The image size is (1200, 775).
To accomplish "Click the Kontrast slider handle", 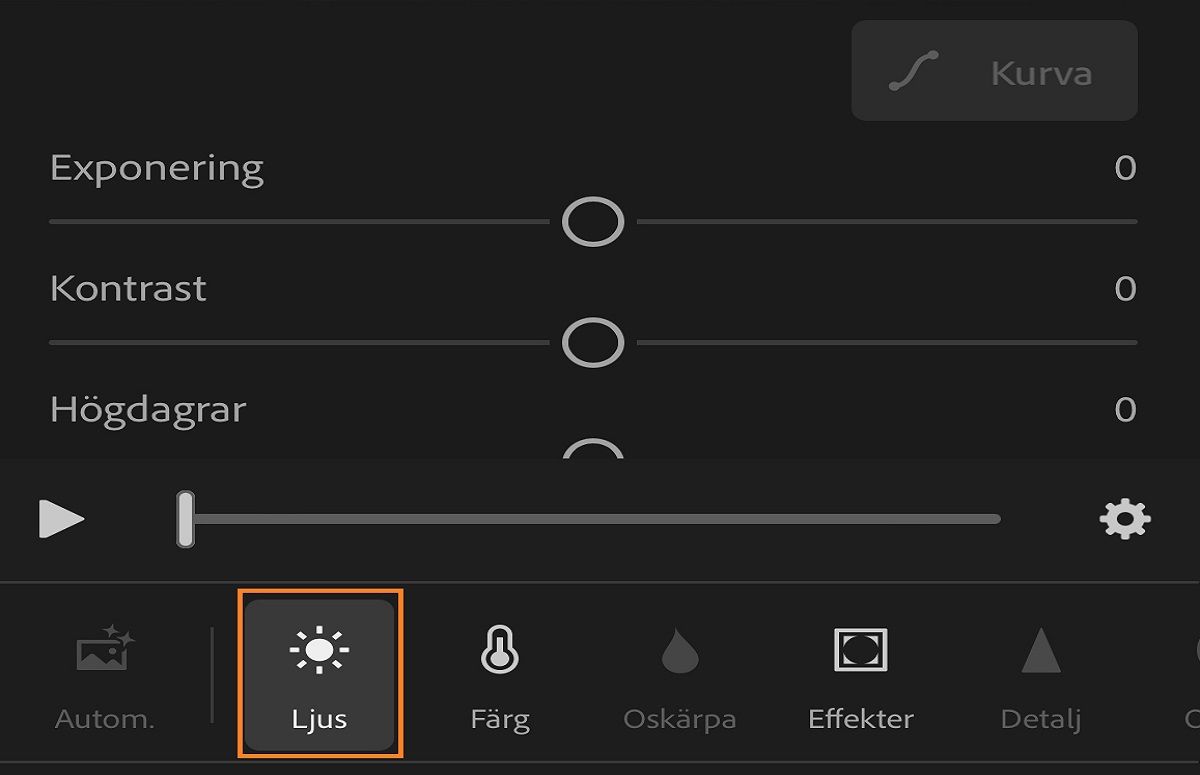I will pos(592,342).
